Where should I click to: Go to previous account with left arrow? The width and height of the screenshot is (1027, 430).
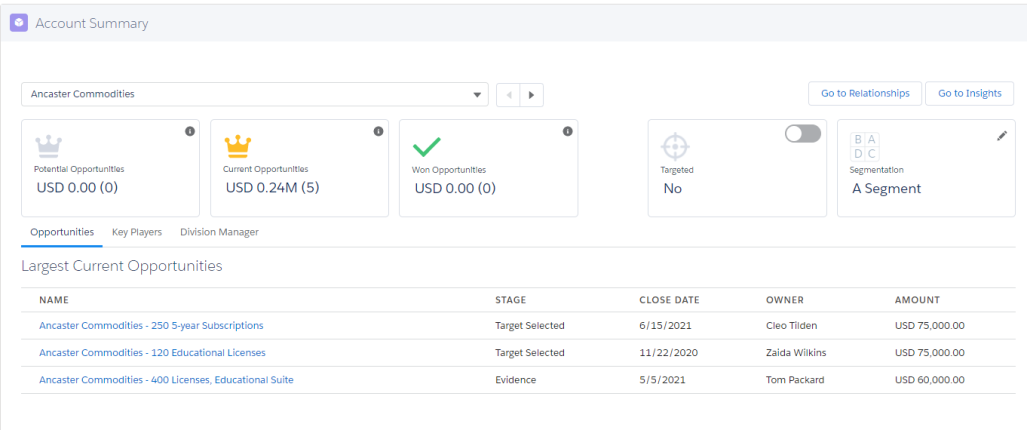pyautogui.click(x=508, y=95)
